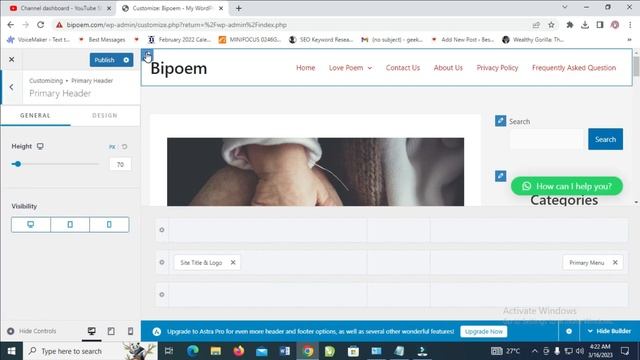The height and width of the screenshot is (360, 640).
Task: Click the Upgrade Now button
Action: (484, 331)
